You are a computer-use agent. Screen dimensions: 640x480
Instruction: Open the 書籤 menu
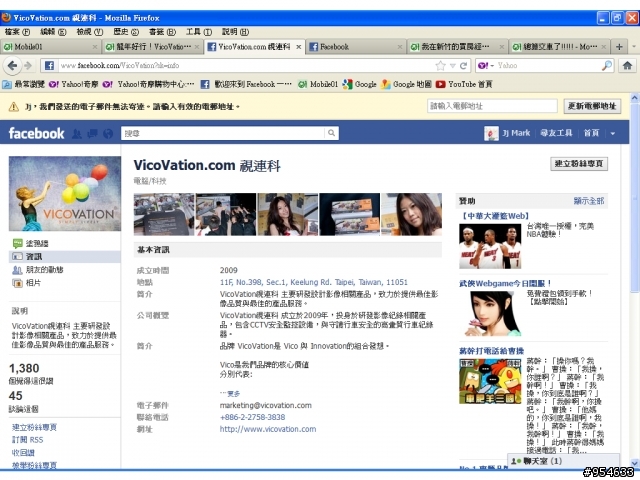[x=162, y=32]
